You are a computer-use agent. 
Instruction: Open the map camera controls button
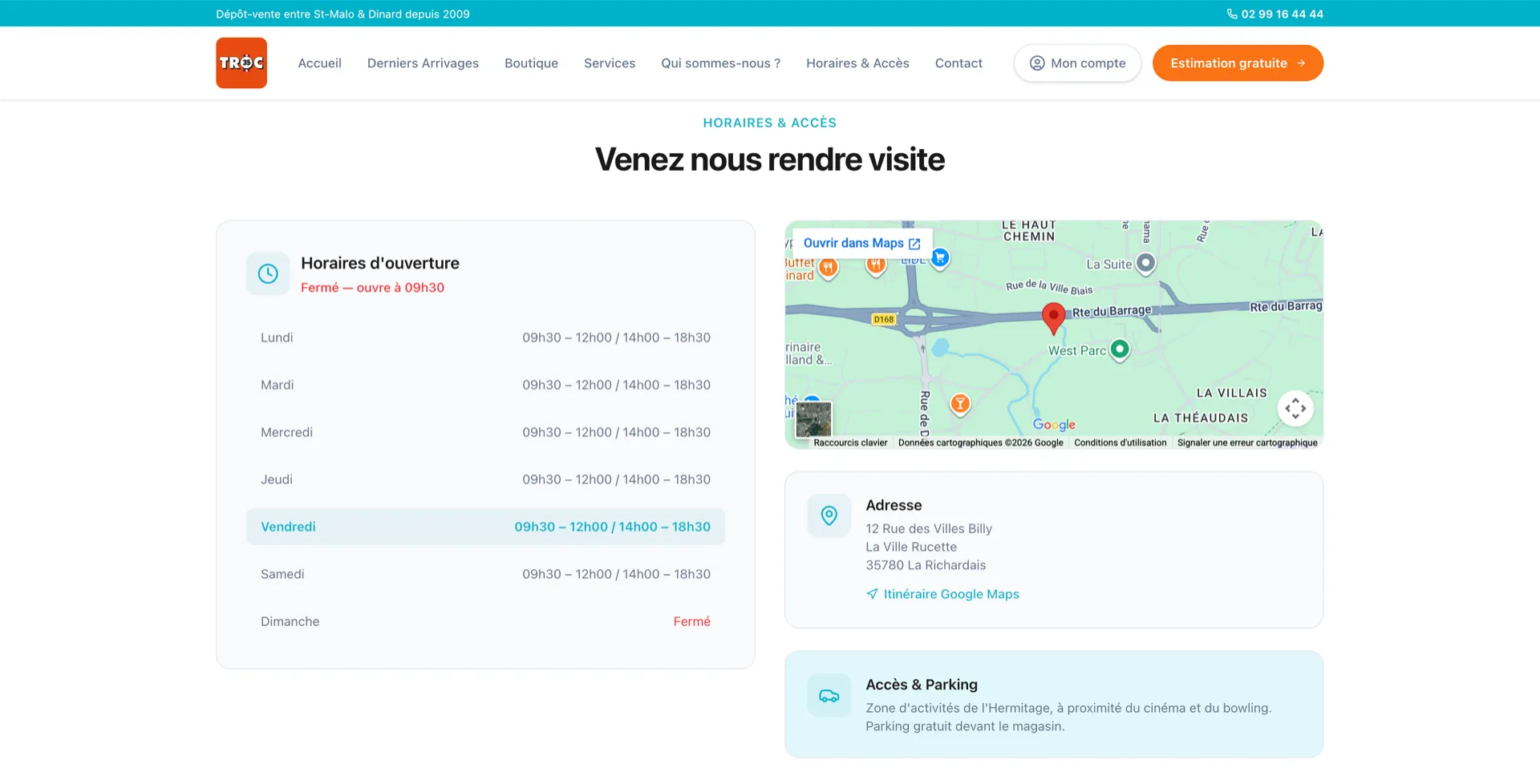point(1295,409)
